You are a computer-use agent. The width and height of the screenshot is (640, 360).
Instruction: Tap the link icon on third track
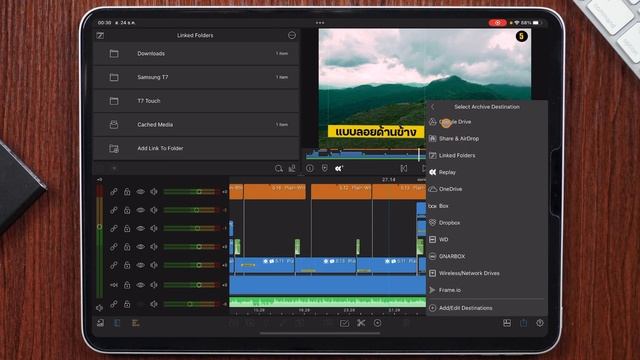[x=114, y=228]
